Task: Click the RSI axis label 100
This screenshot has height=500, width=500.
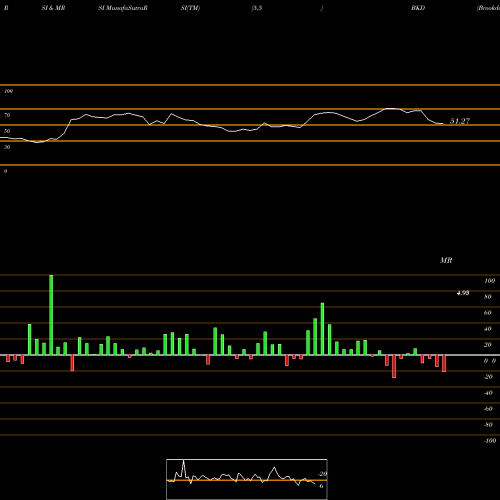Action: click(x=8, y=91)
